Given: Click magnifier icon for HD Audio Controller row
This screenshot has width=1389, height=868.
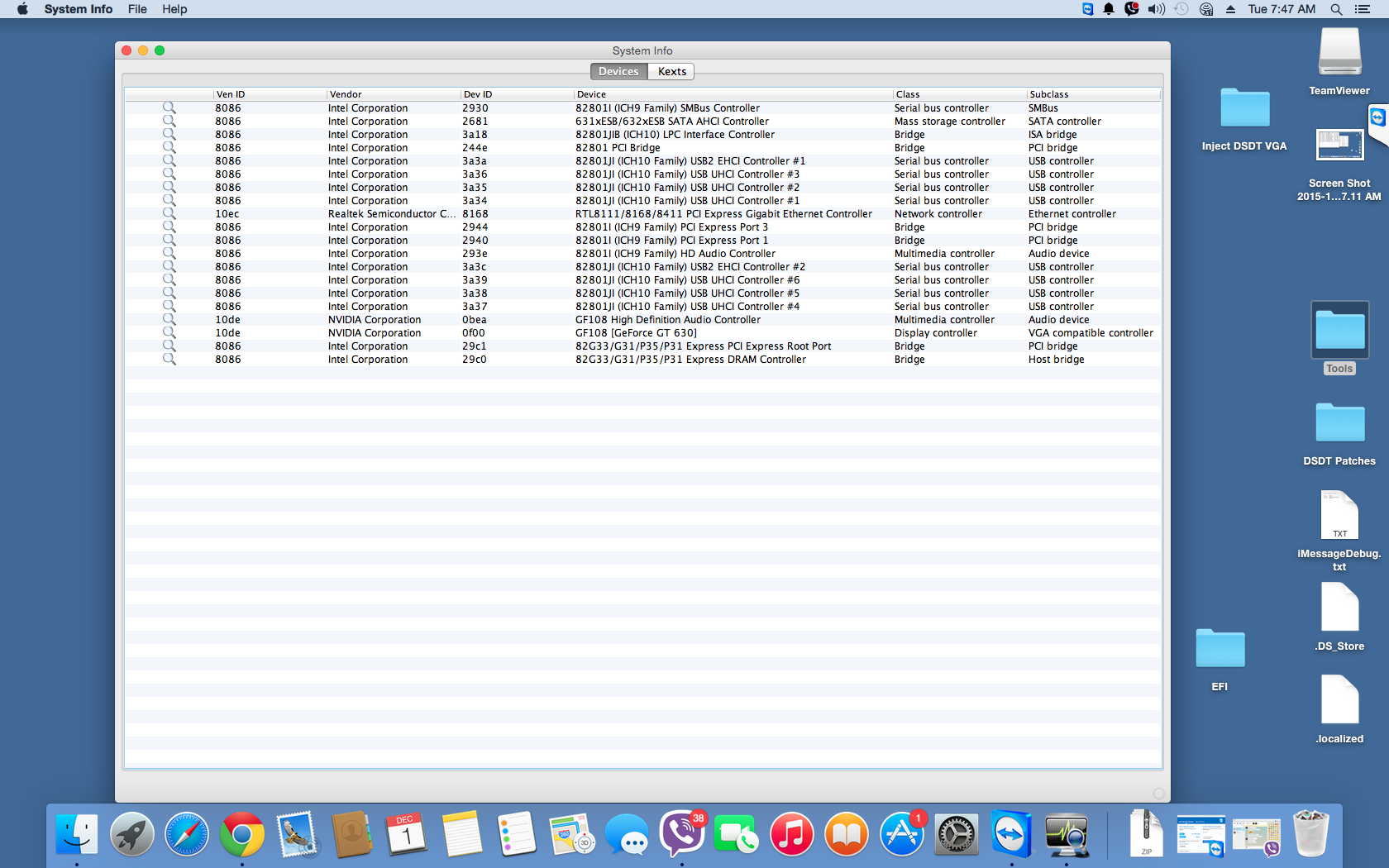Looking at the screenshot, I should click(x=169, y=253).
